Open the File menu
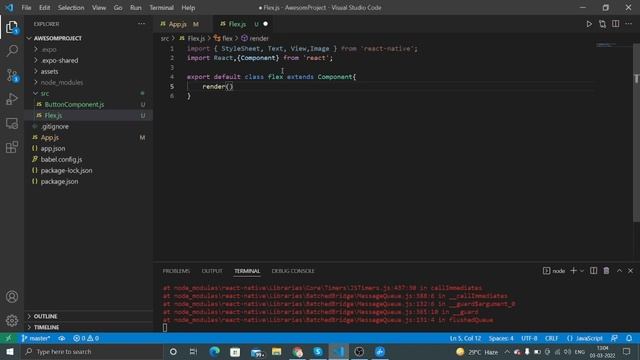The height and width of the screenshot is (360, 640). [26, 8]
